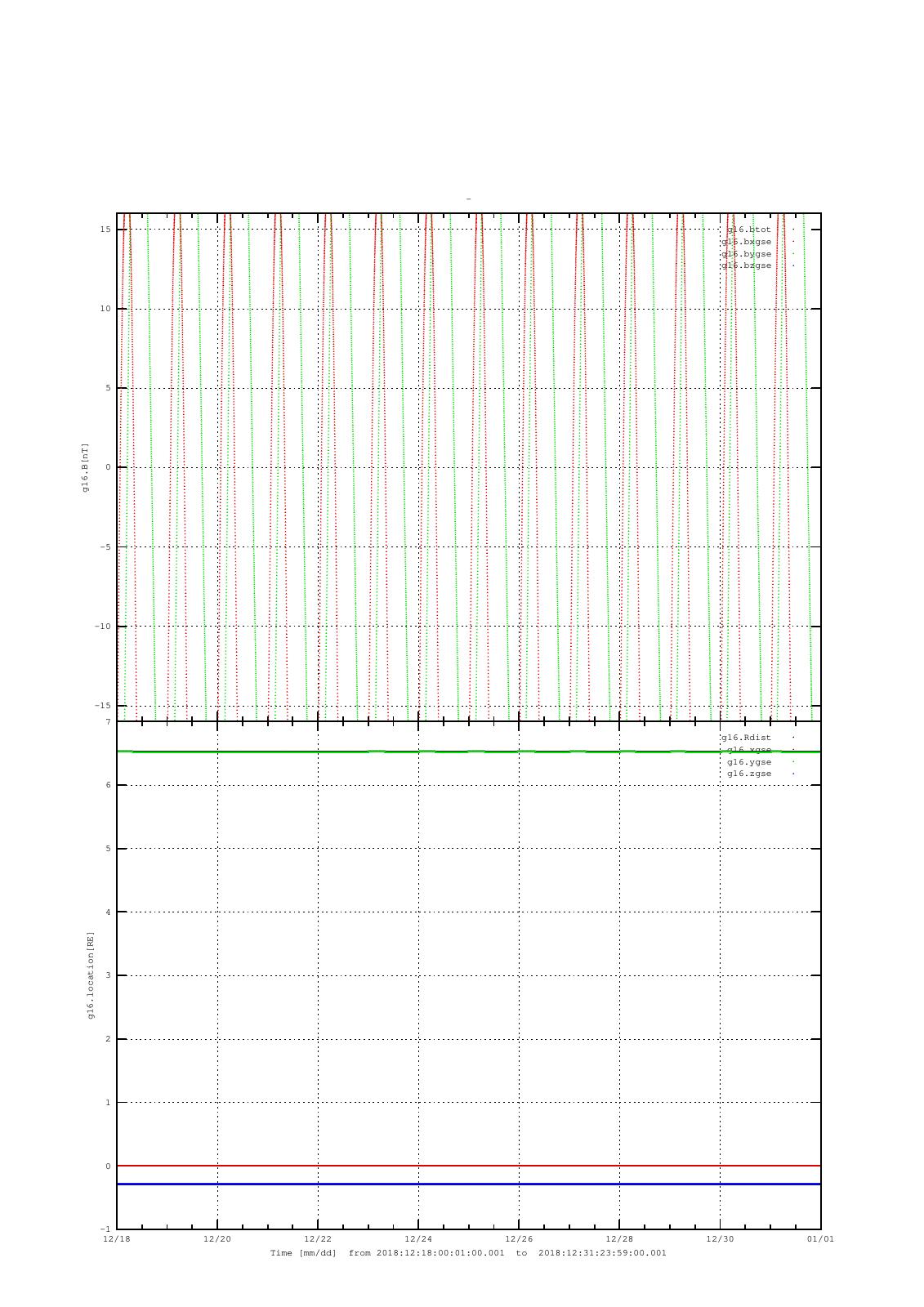Image resolution: width=924 pixels, height=1307 pixels.
Task: Click the 12/20 time axis tick label
Action: [x=217, y=1238]
